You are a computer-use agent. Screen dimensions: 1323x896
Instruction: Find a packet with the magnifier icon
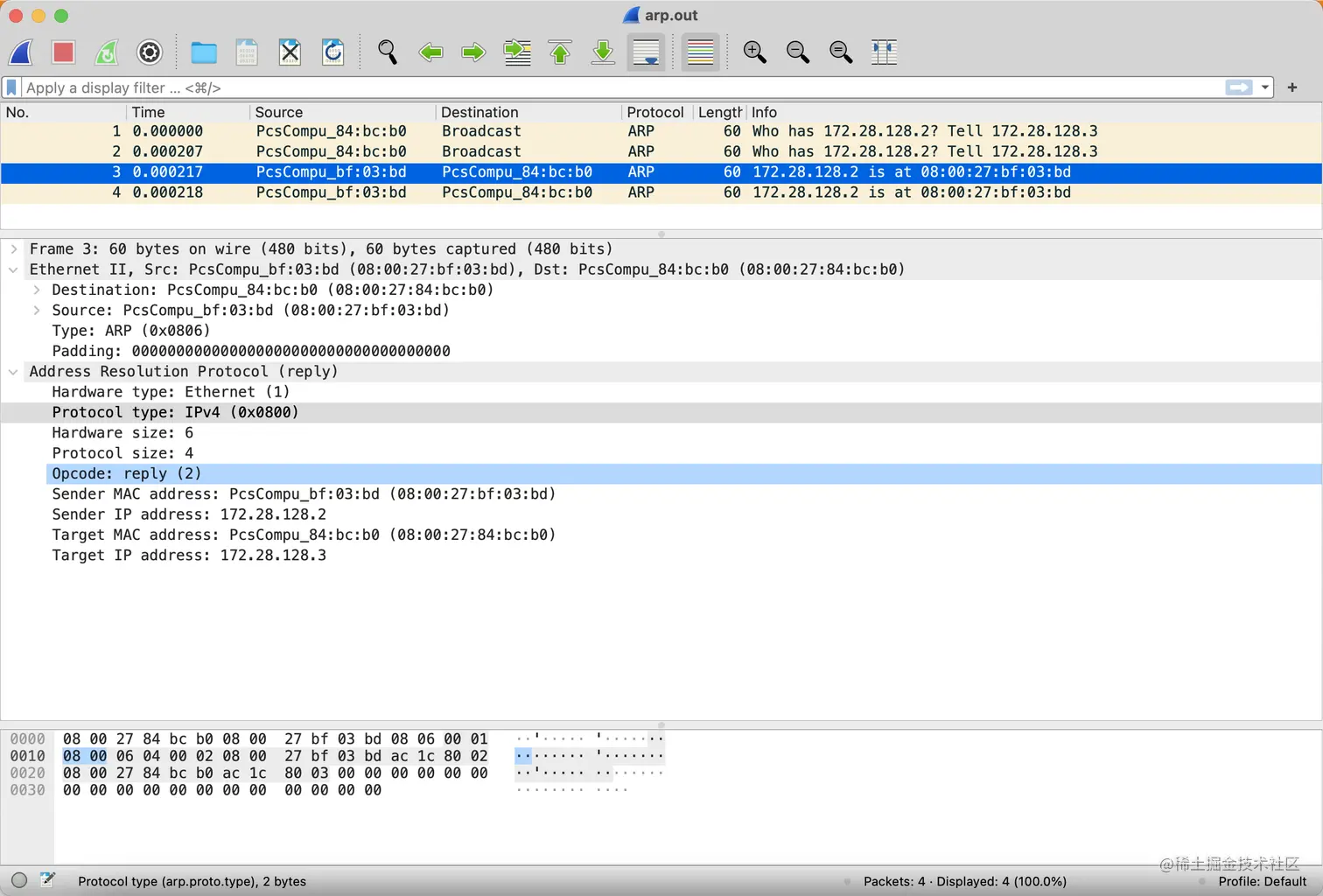click(x=387, y=52)
